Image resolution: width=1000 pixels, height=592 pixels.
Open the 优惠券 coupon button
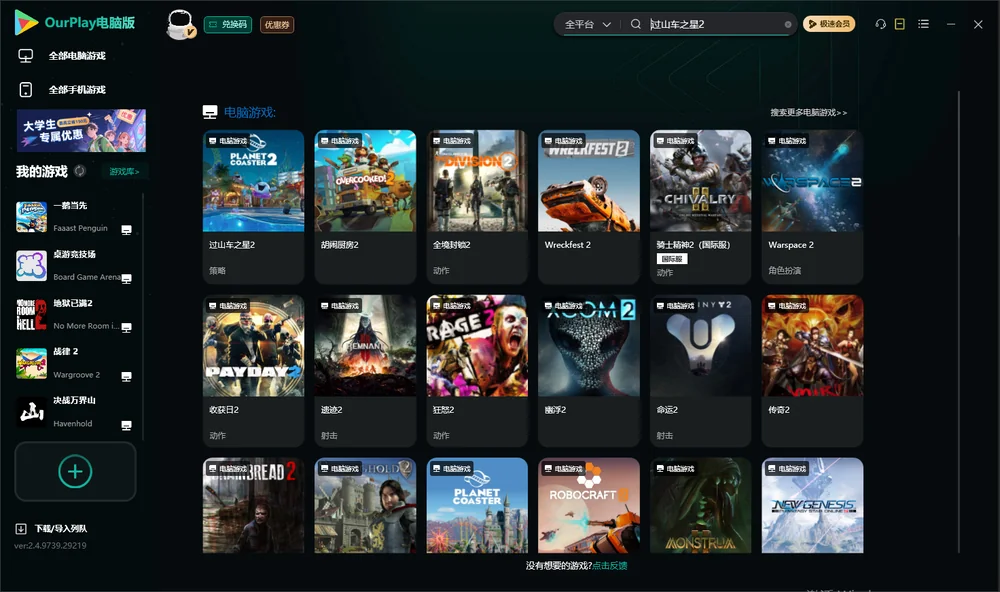tap(277, 24)
